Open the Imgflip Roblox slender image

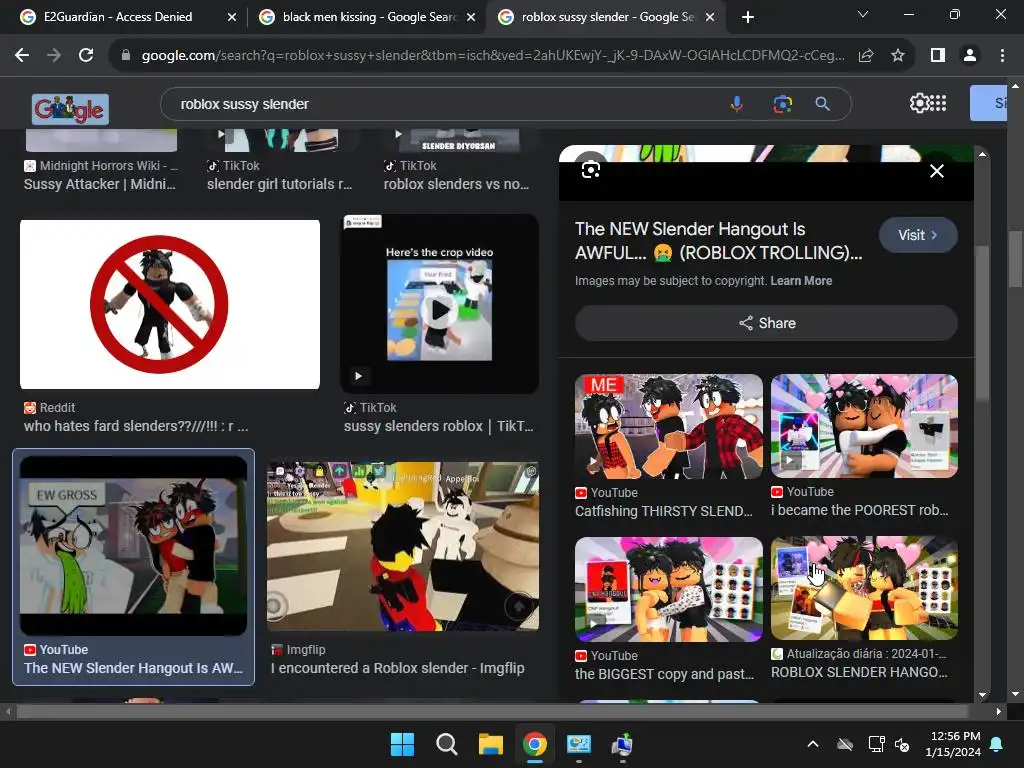403,546
